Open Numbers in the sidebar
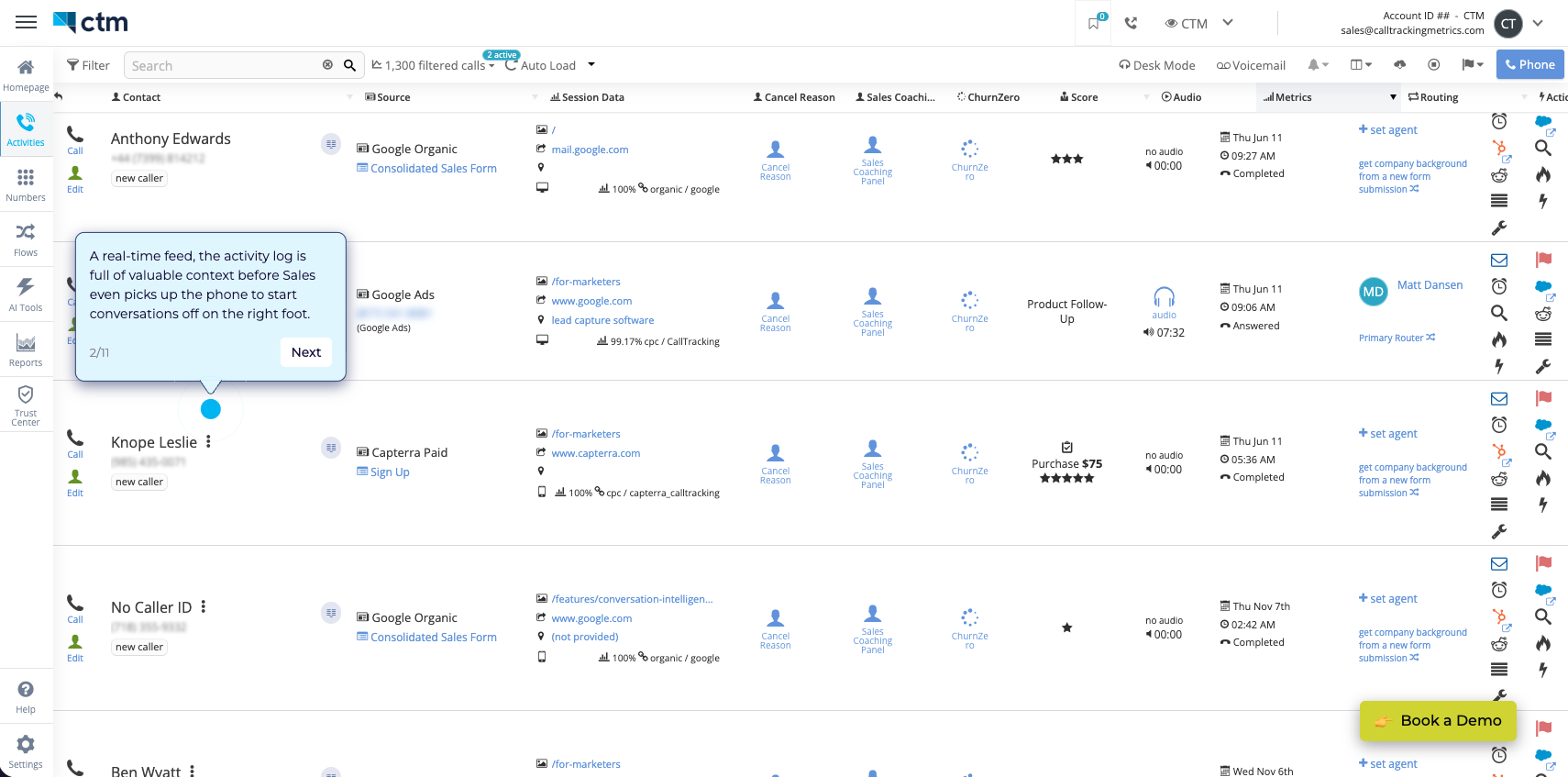 pyautogui.click(x=26, y=184)
